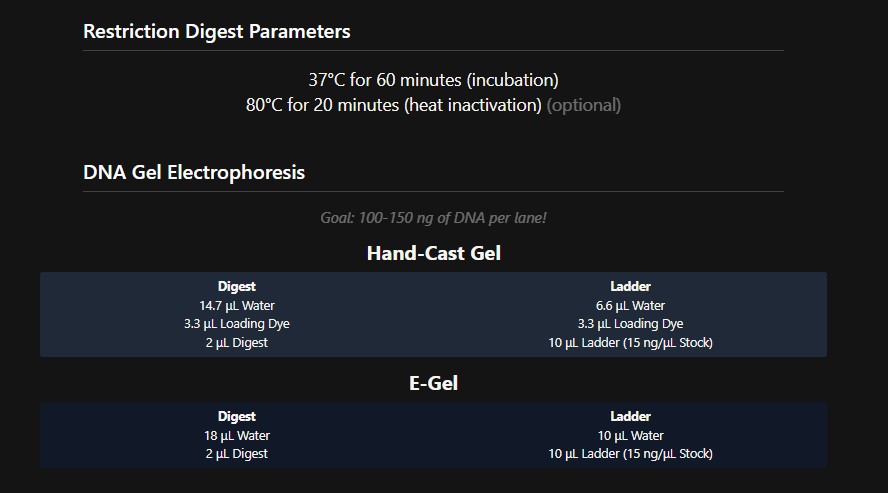
Task: Click the Hand-Cast Gel title
Action: (x=433, y=253)
